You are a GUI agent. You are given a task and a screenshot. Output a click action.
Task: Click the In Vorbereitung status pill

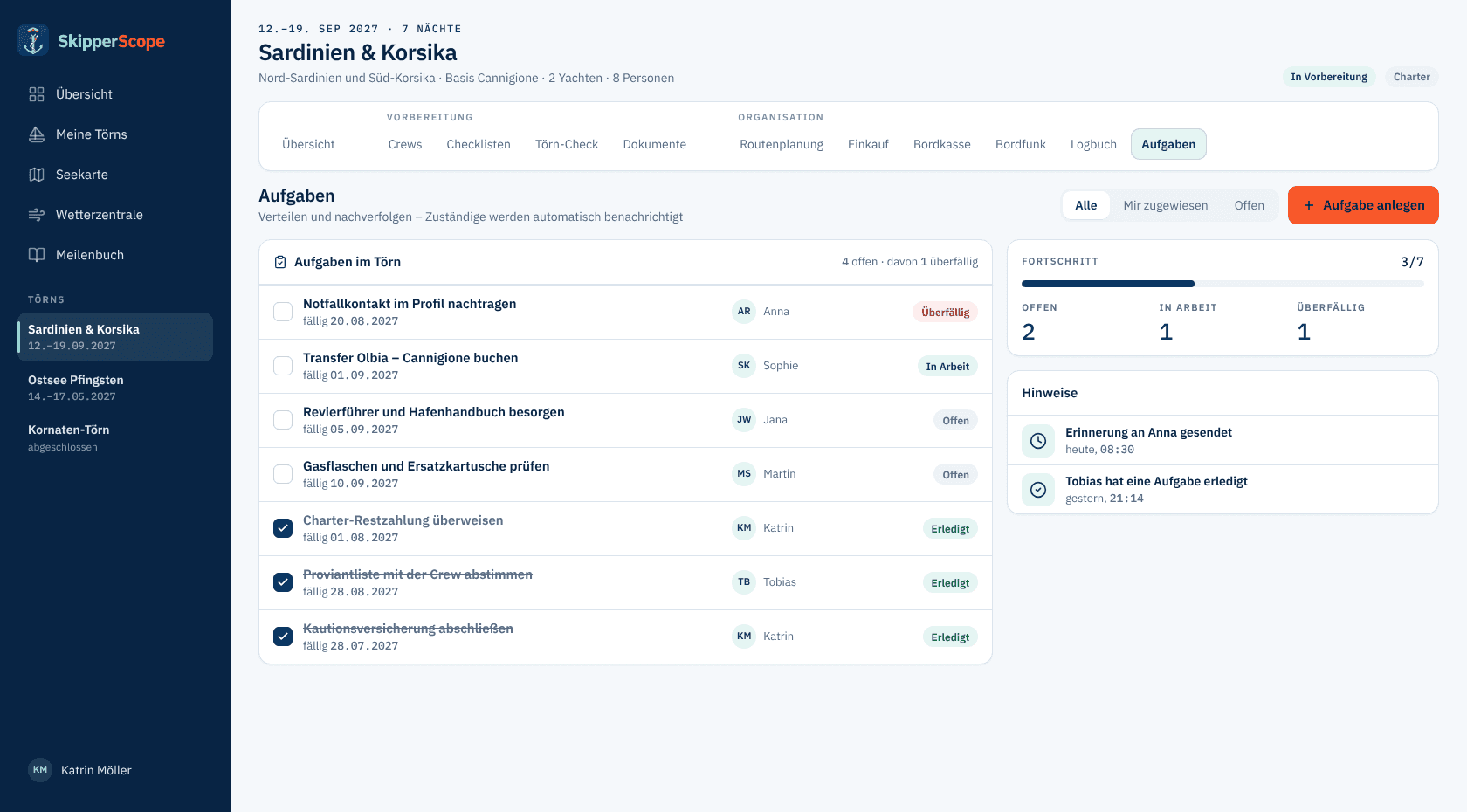(x=1329, y=77)
